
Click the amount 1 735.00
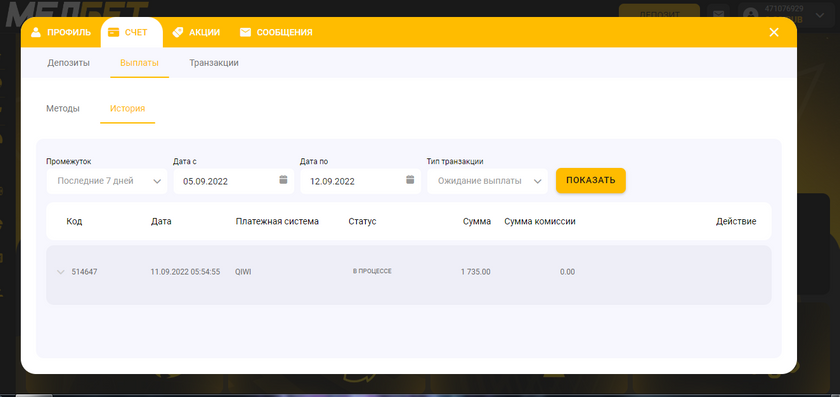476,272
